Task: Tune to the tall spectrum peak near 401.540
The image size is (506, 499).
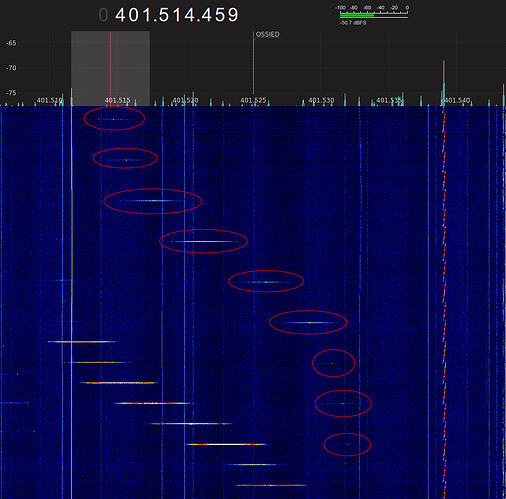Action: coord(444,82)
